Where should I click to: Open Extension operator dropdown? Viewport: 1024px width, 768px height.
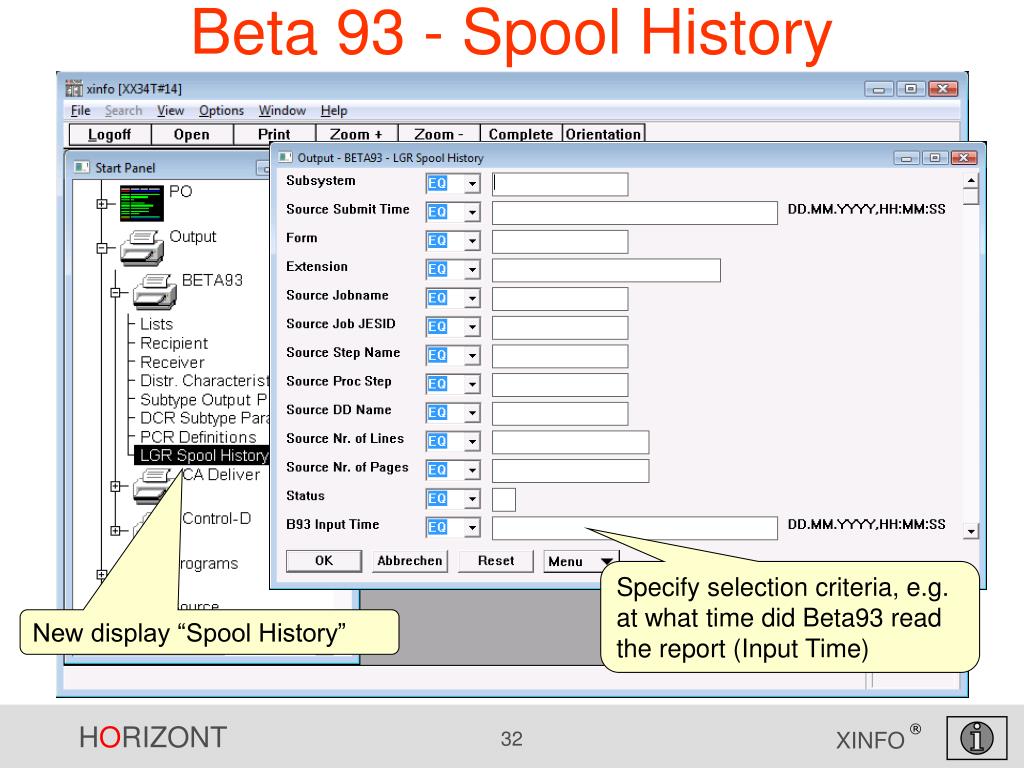tap(472, 270)
